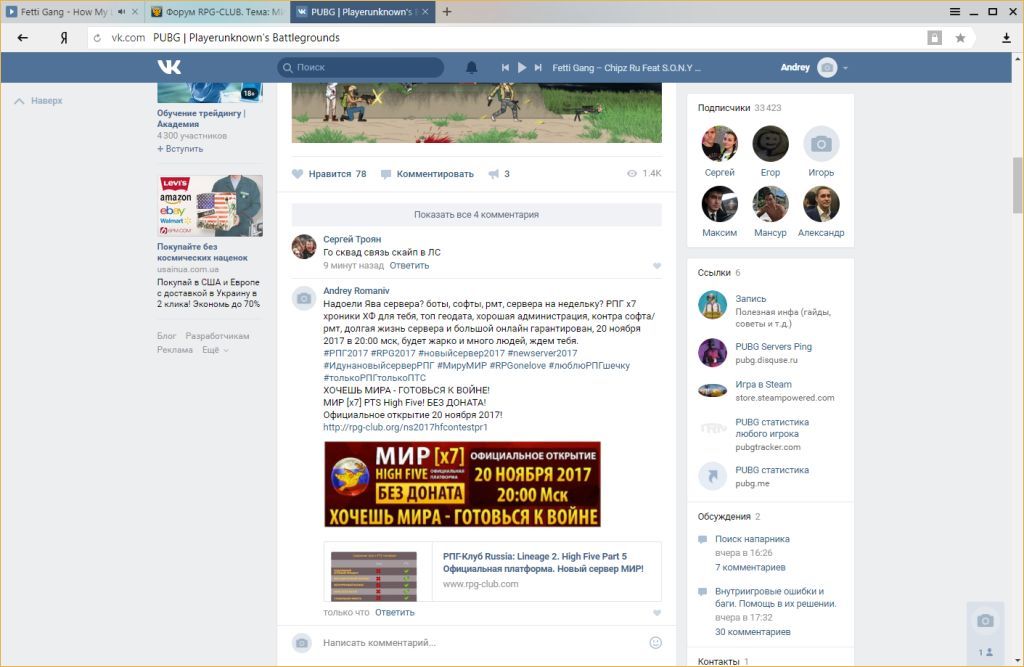
Task: Like Сергей Троян's comment heart
Action: [x=657, y=266]
